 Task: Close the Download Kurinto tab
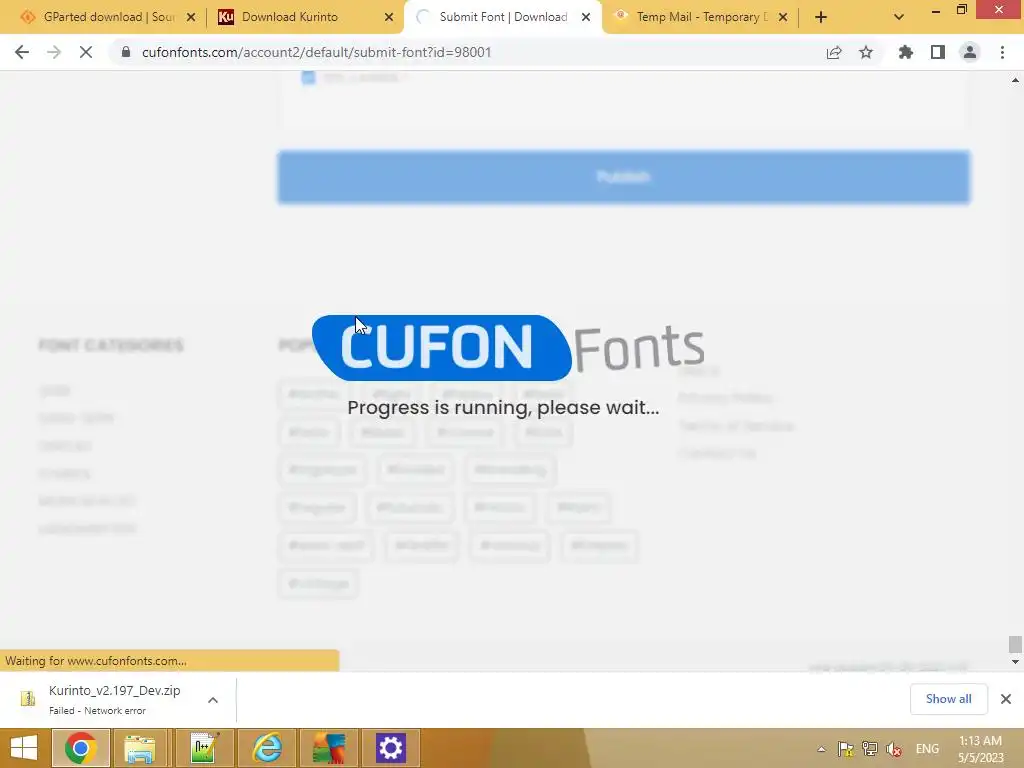389,17
